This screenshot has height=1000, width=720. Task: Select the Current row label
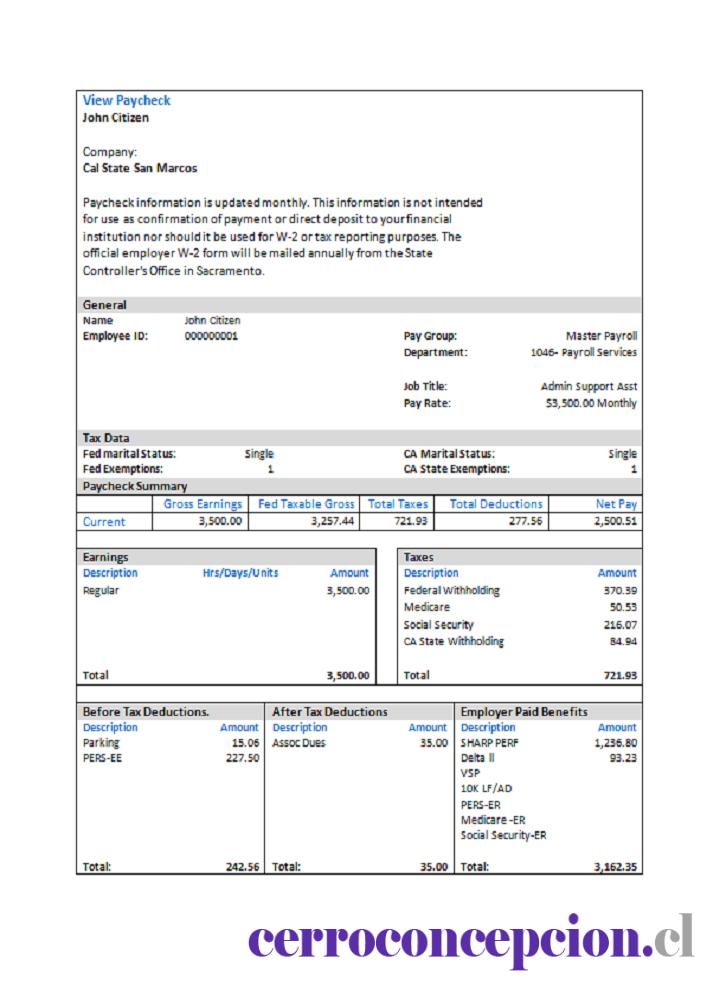104,522
